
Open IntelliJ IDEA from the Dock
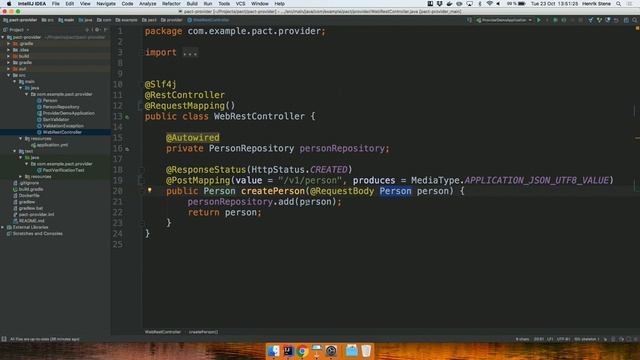click(288, 351)
